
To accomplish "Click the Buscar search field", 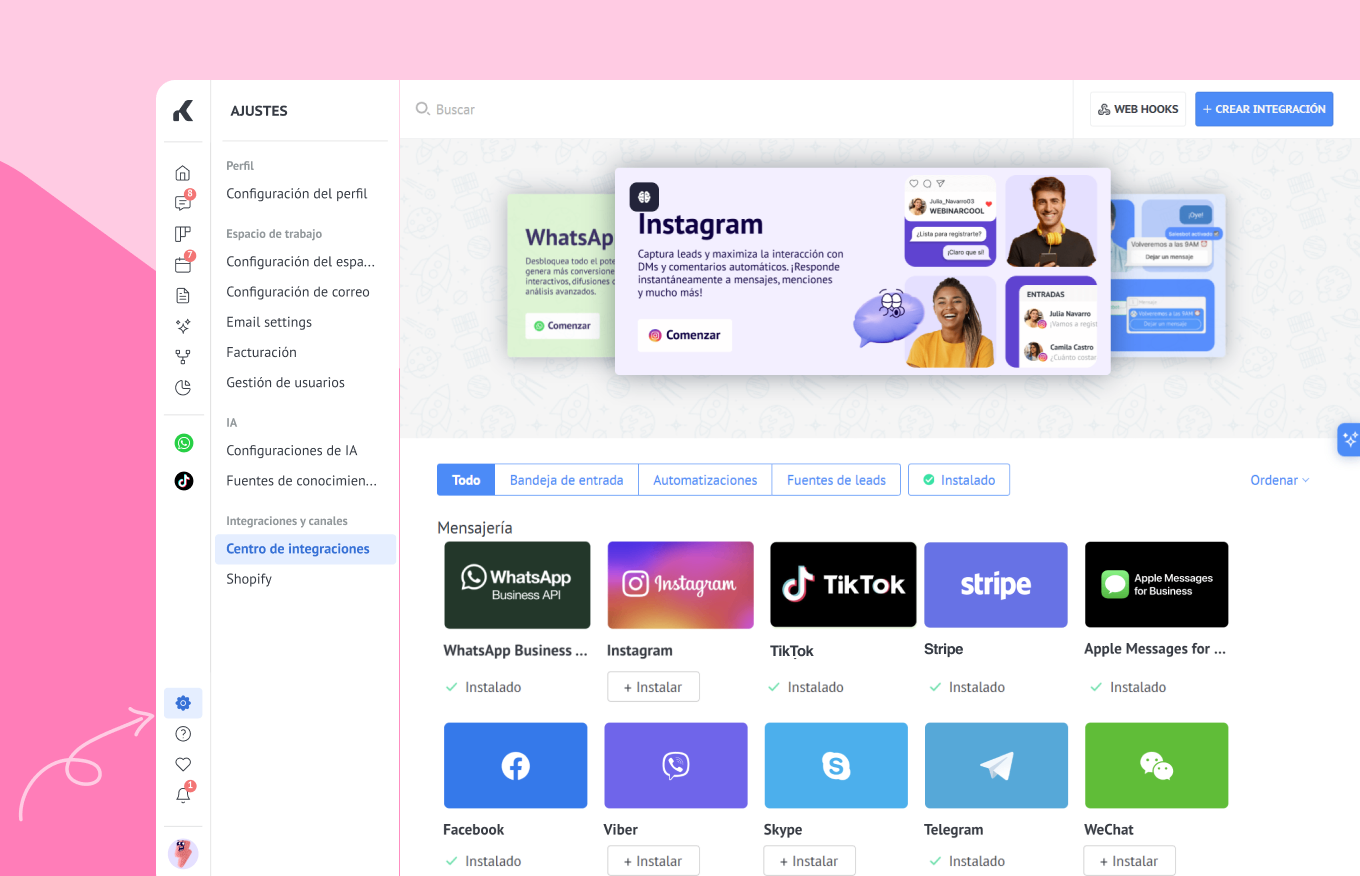I will [600, 109].
